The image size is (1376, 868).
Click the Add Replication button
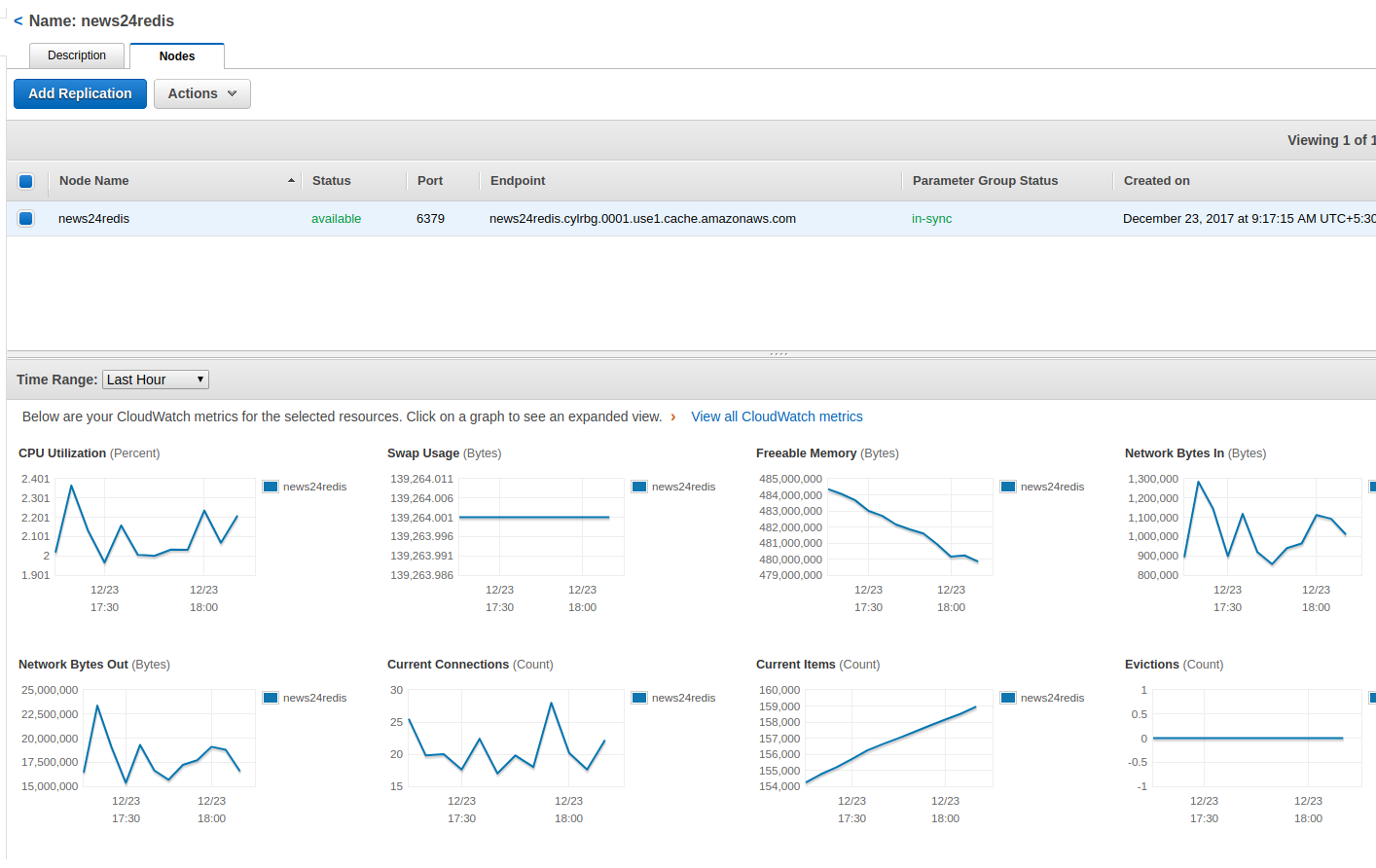(x=80, y=93)
